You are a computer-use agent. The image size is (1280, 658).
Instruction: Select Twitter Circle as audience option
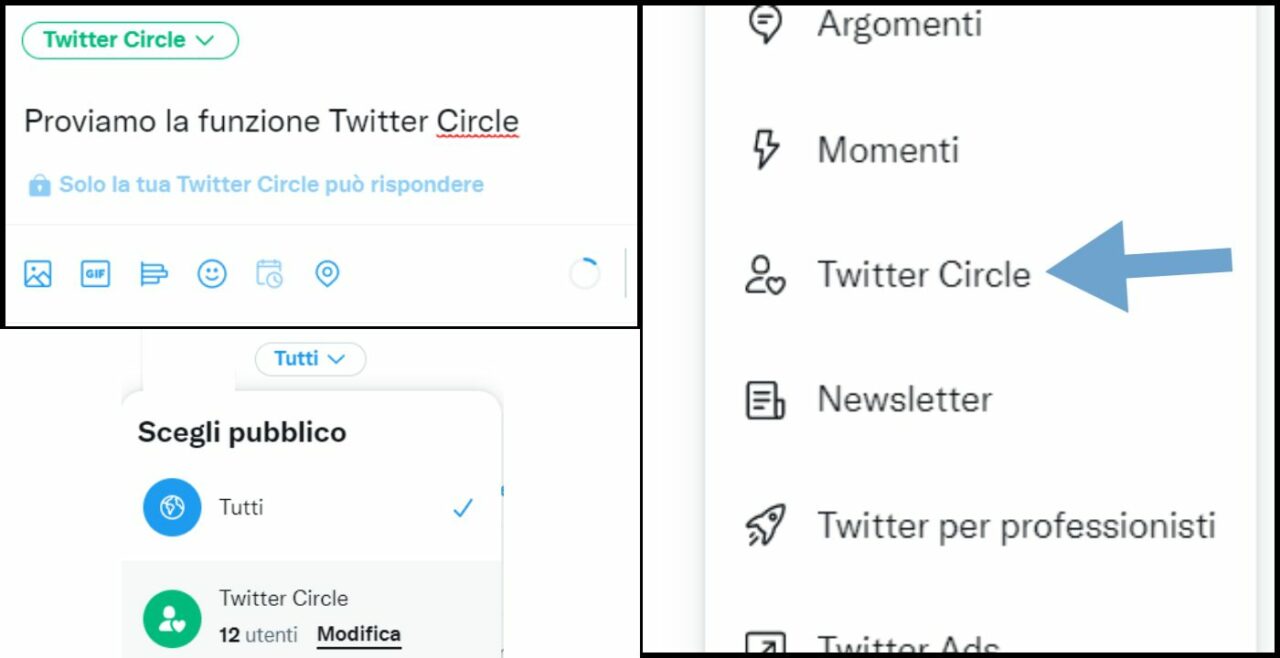pos(283,599)
